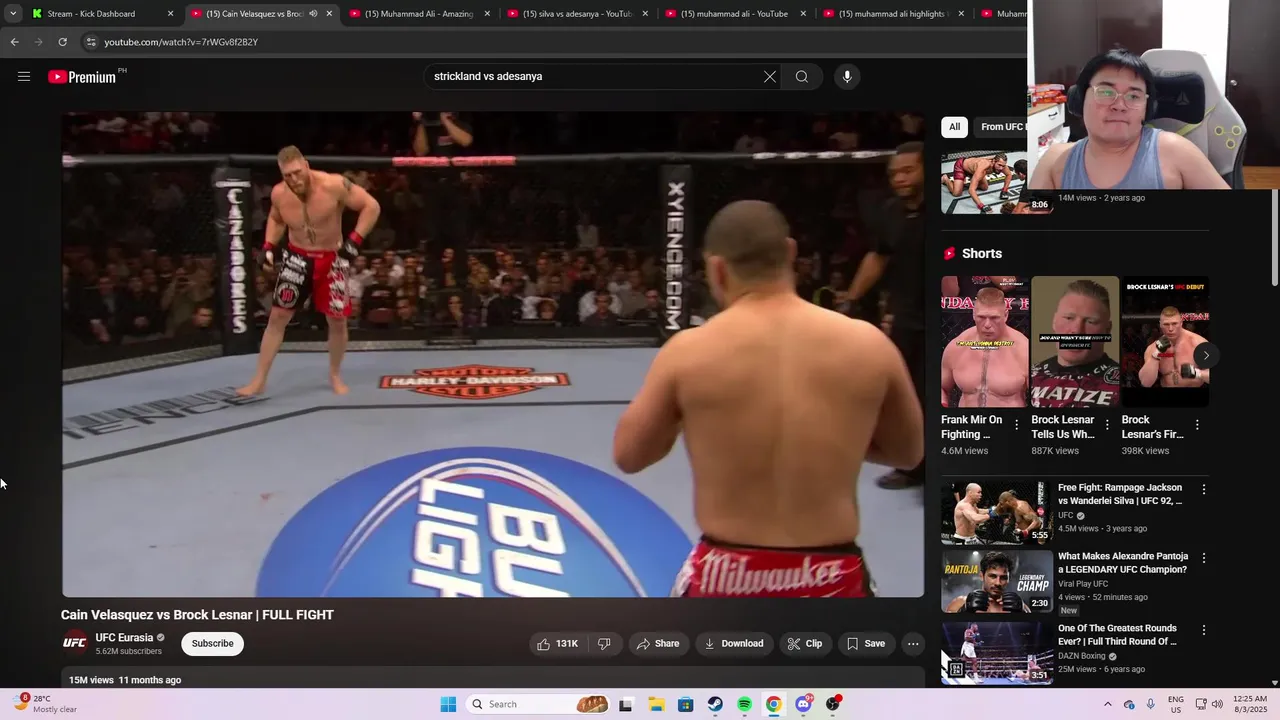Screen dimensions: 1280x720
Task: Open Alexandre Pantoja LEGENDARY champion video
Action: click(x=1123, y=563)
